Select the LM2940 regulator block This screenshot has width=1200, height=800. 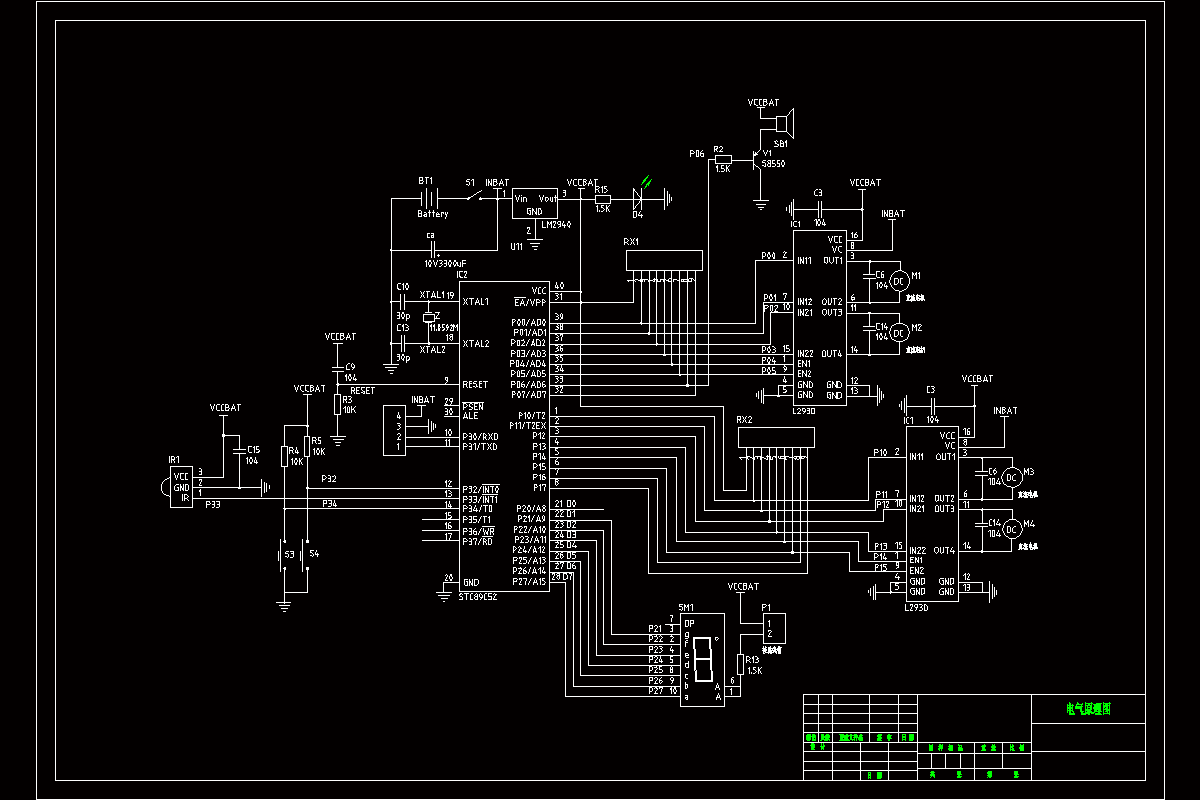pyautogui.click(x=535, y=204)
